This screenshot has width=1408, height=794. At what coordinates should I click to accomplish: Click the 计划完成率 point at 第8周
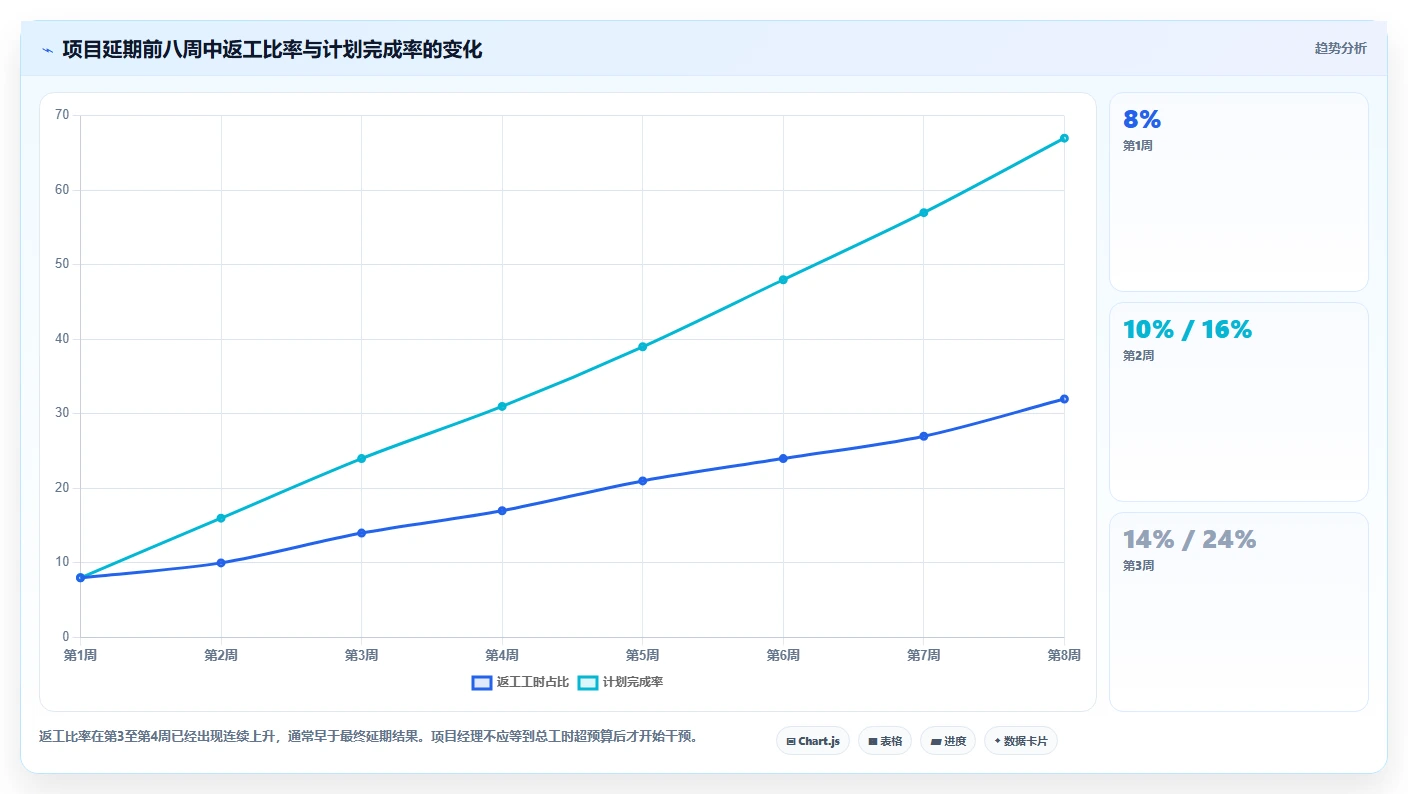click(1064, 138)
